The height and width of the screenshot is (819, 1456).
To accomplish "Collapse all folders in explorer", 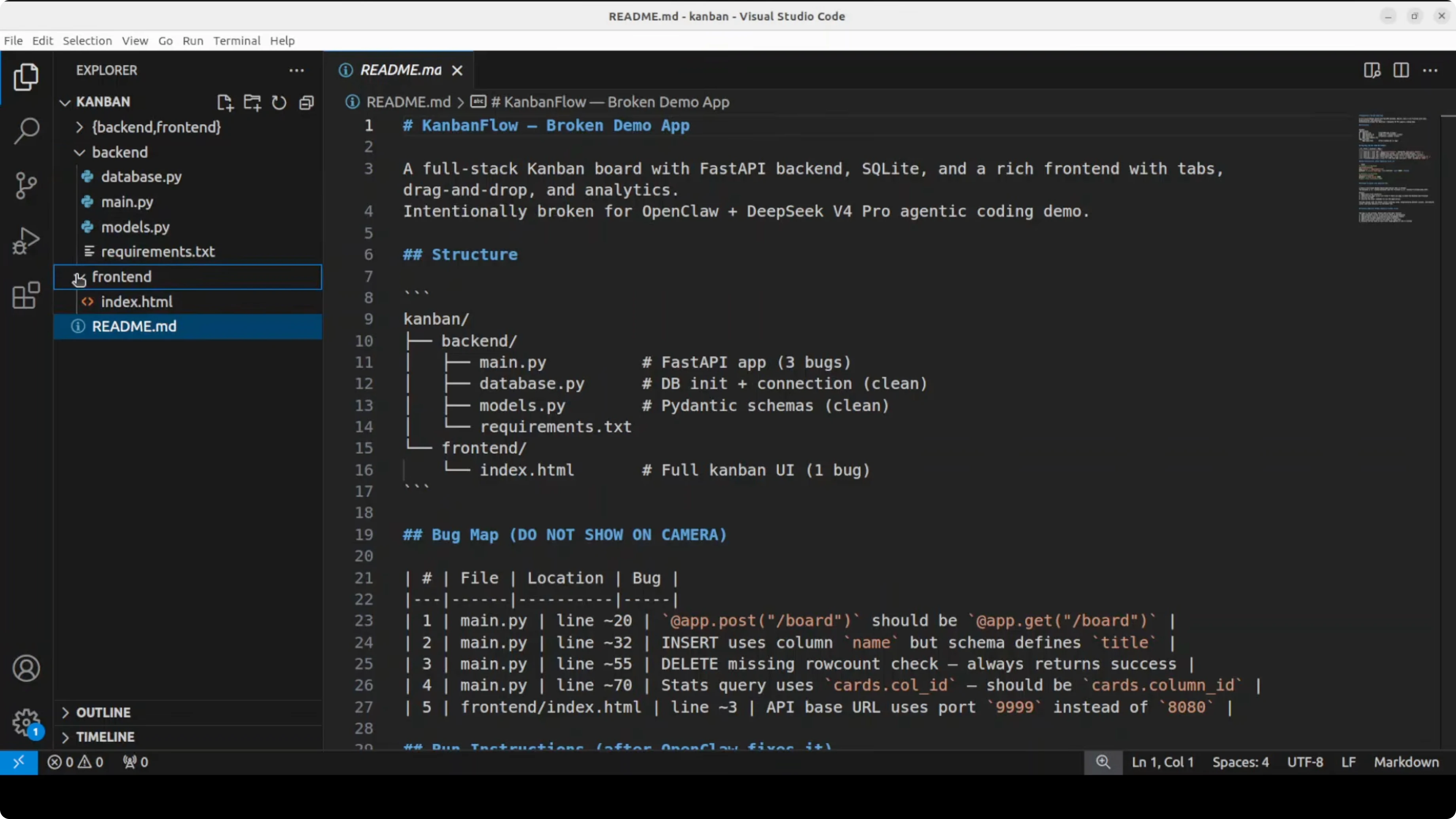I will click(x=306, y=102).
